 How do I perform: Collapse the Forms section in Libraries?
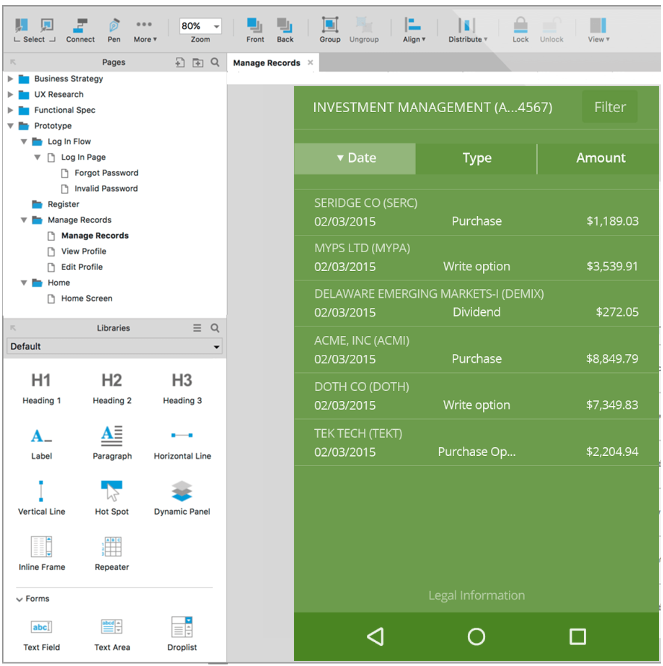[x=19, y=599]
